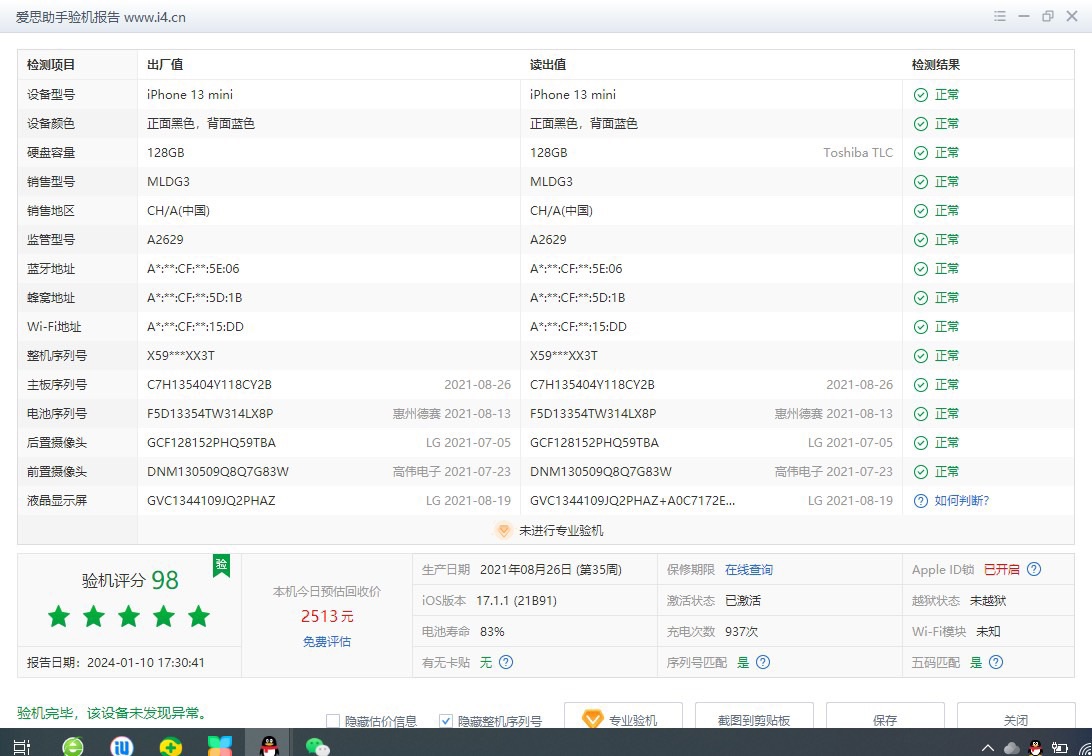Open Task View from the taskbar
Viewport: 1092px width, 756px height.
22,747
